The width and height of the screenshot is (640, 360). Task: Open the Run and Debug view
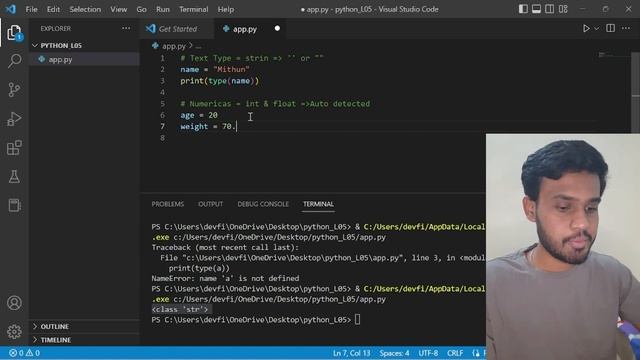[14, 119]
